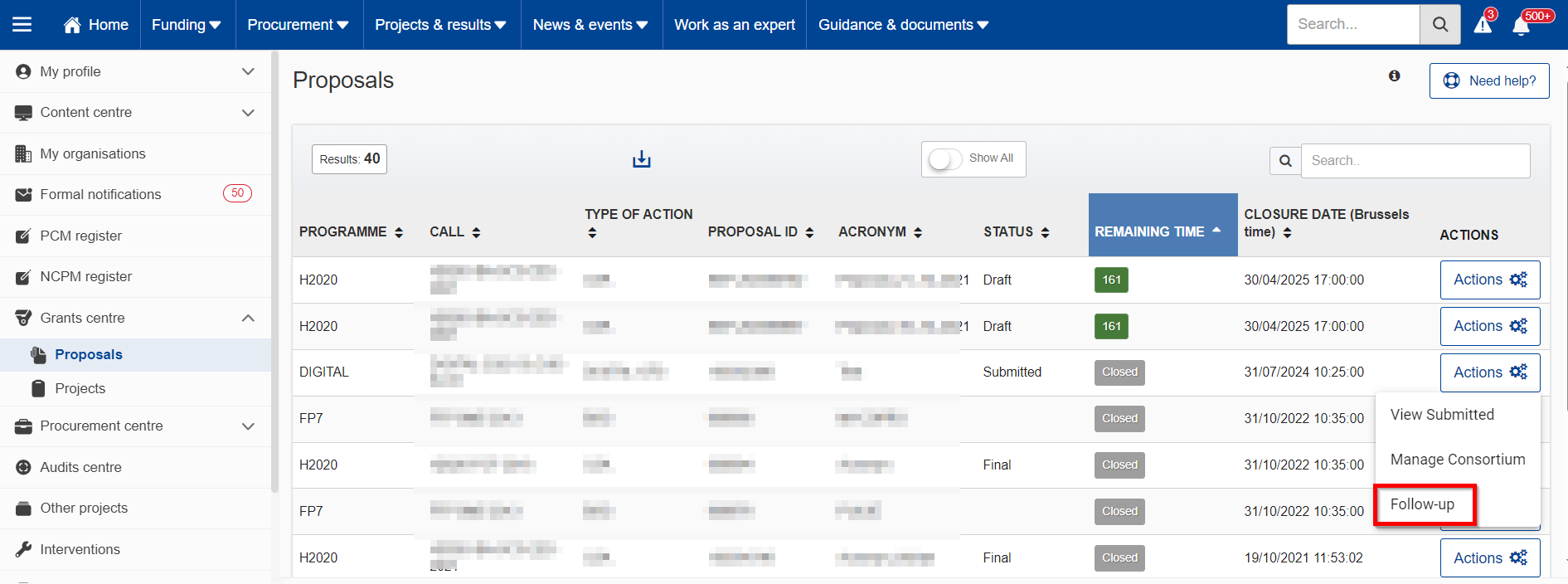Open Actions for second H2020 Draft row
This screenshot has height=584, width=1568.
[x=1490, y=327]
